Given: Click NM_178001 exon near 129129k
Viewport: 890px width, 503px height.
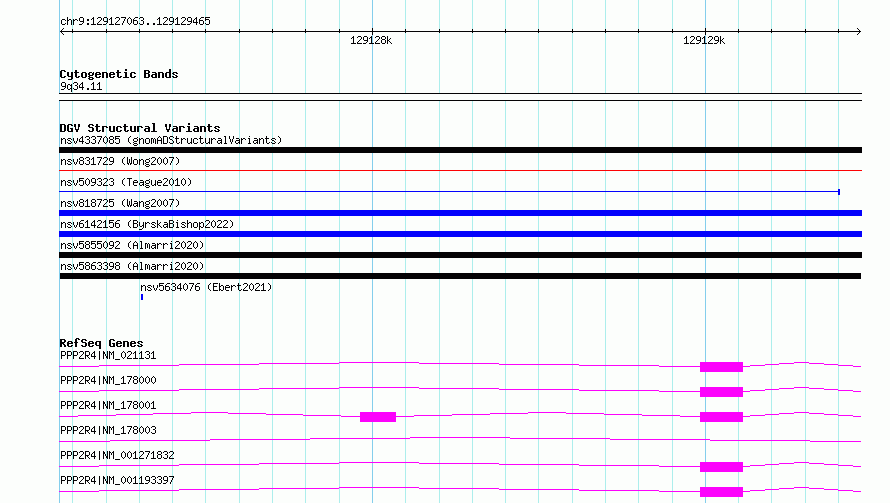Looking at the screenshot, I should [721, 417].
